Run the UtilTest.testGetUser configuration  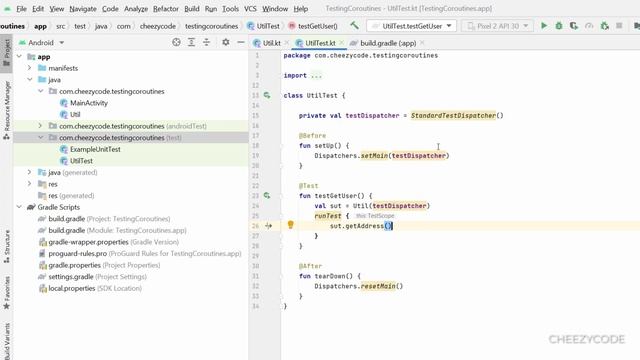click(x=544, y=26)
